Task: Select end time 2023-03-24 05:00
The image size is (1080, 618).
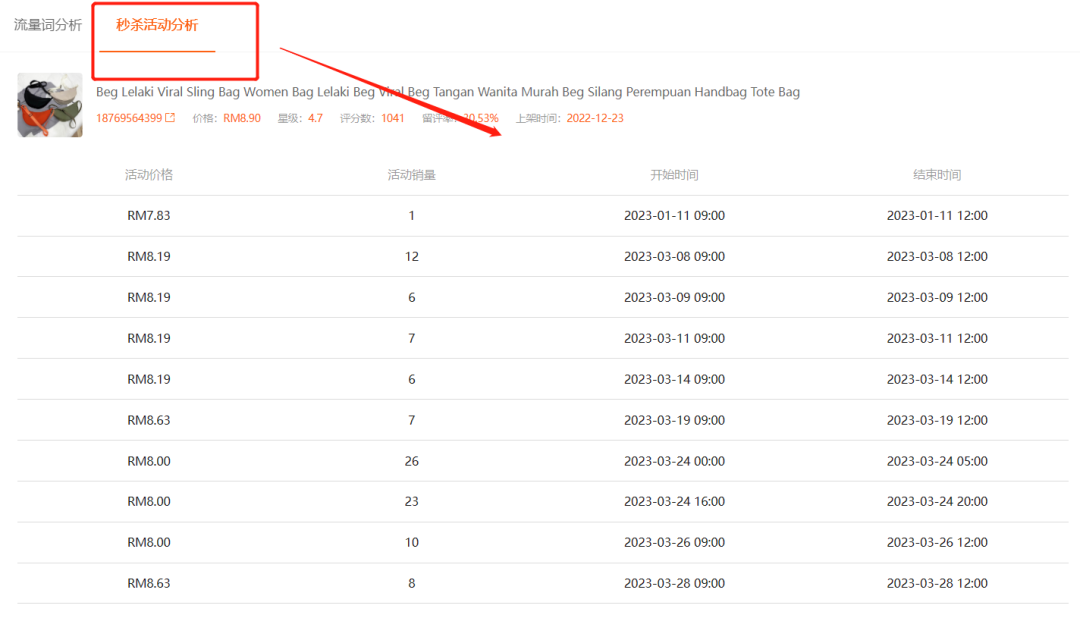Action: [x=937, y=461]
